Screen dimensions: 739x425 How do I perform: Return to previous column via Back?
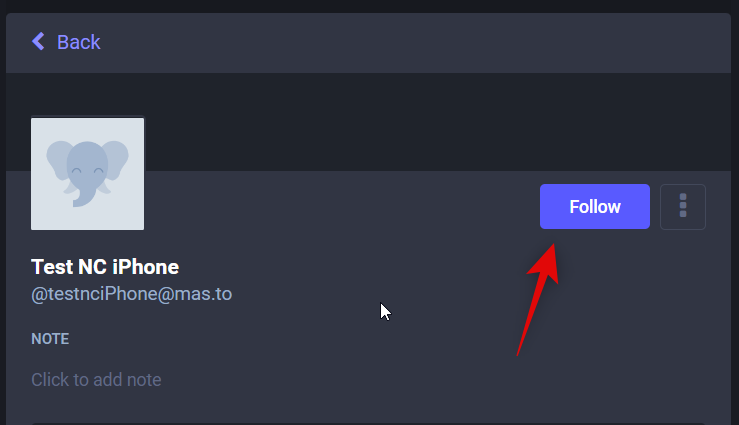pos(66,42)
